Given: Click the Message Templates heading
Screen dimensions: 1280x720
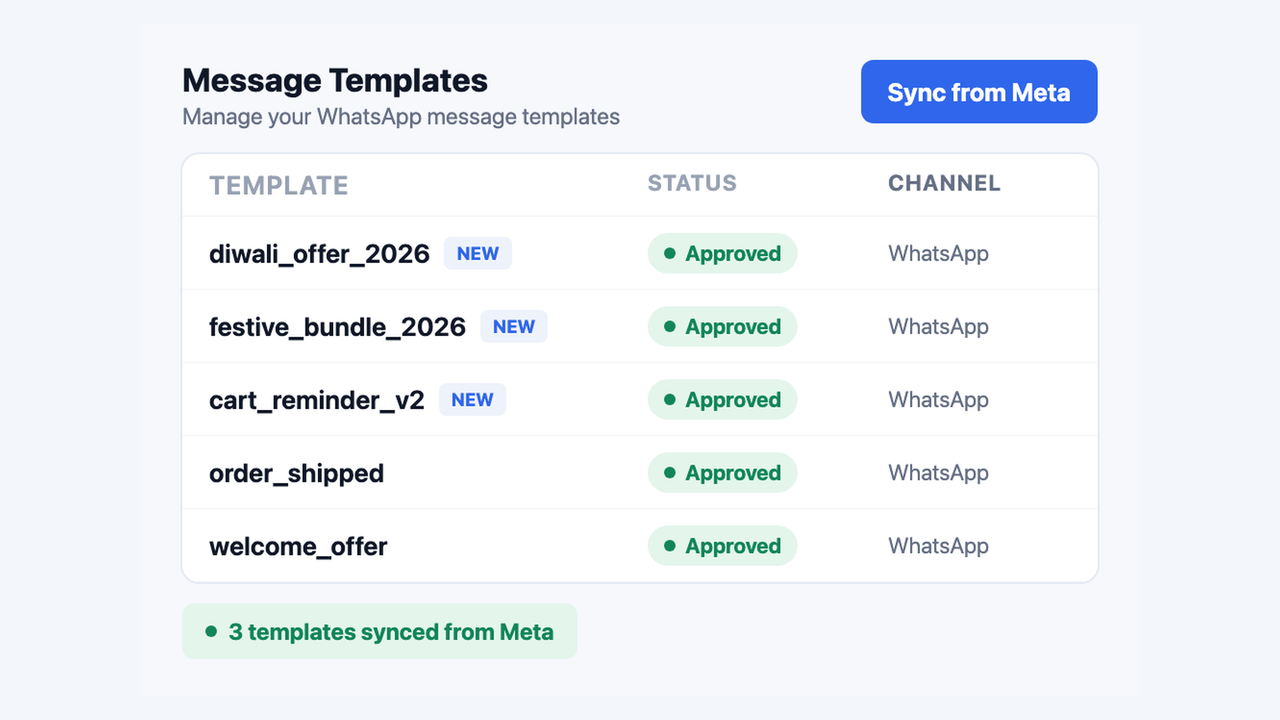Looking at the screenshot, I should [x=335, y=80].
